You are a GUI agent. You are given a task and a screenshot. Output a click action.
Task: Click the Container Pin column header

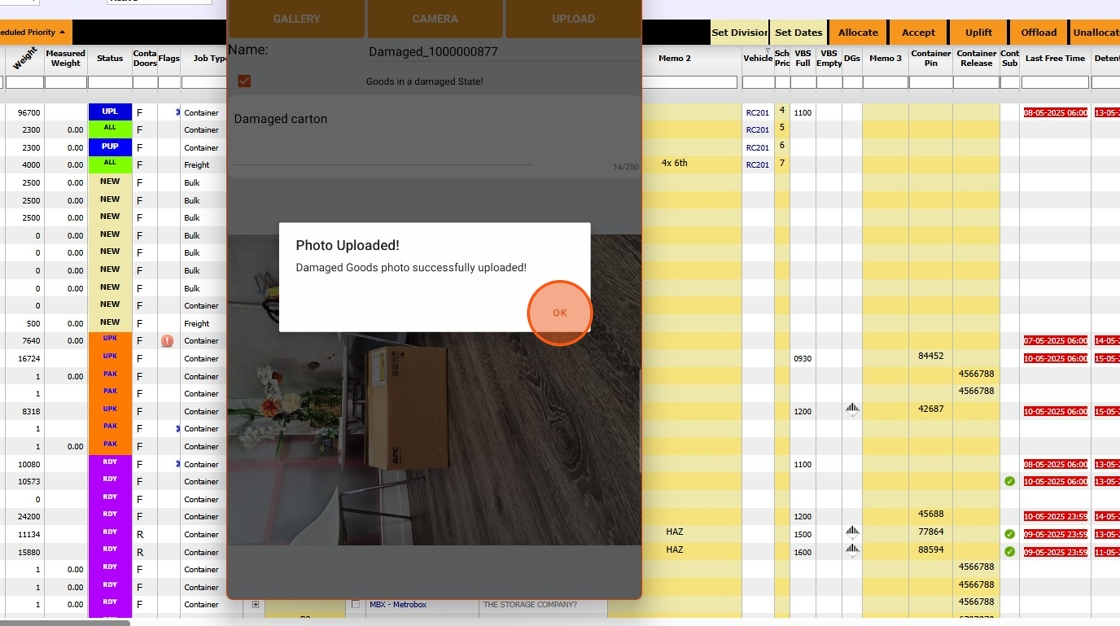(931, 58)
